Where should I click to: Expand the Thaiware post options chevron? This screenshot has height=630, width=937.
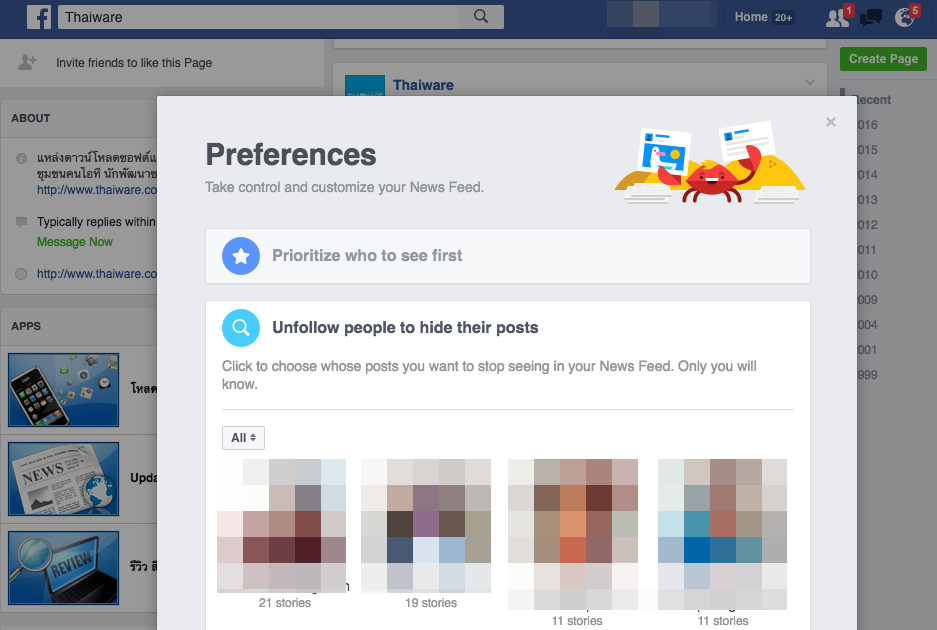pos(810,82)
